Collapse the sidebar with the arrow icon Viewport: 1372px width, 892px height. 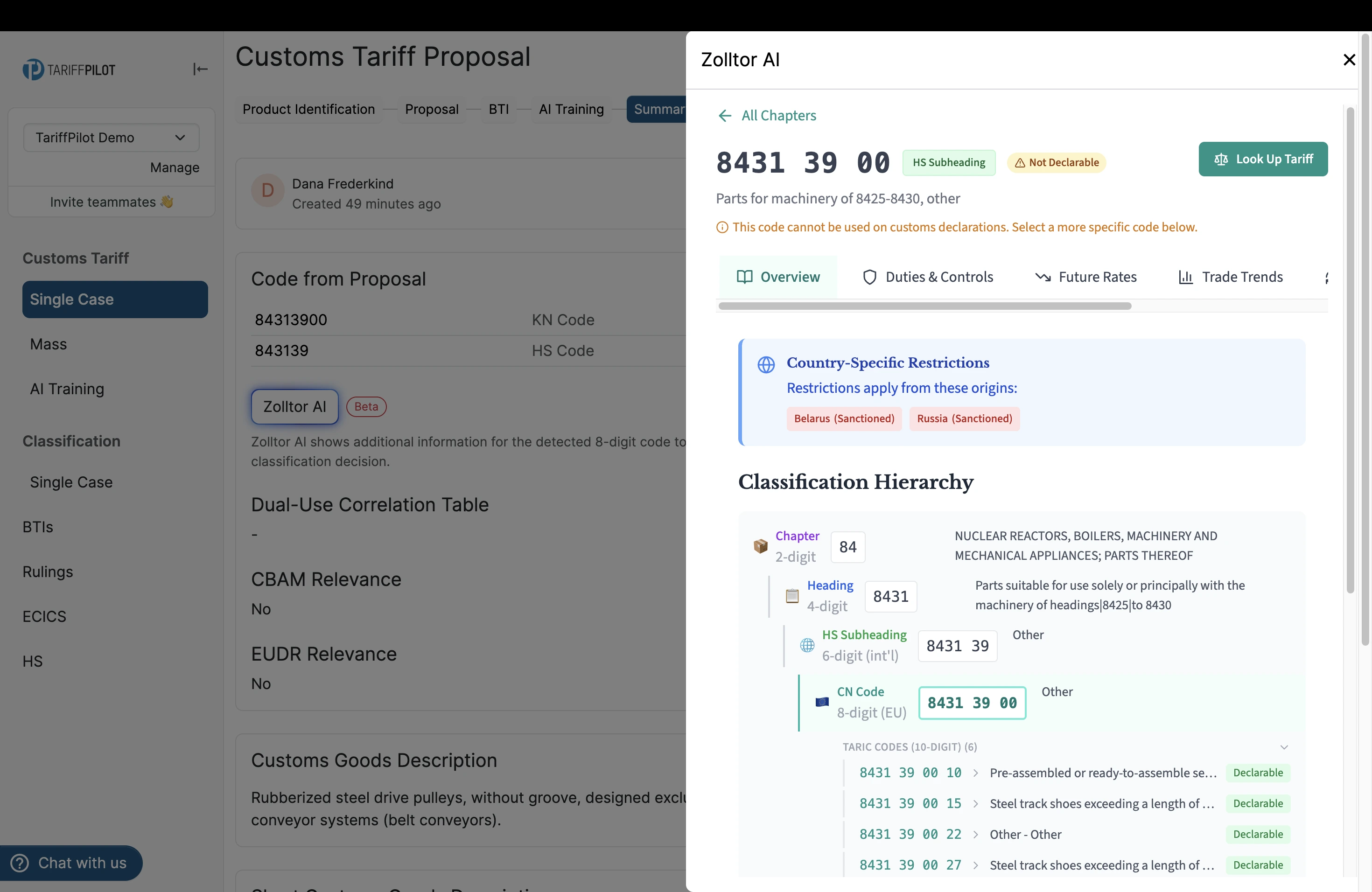click(x=200, y=69)
